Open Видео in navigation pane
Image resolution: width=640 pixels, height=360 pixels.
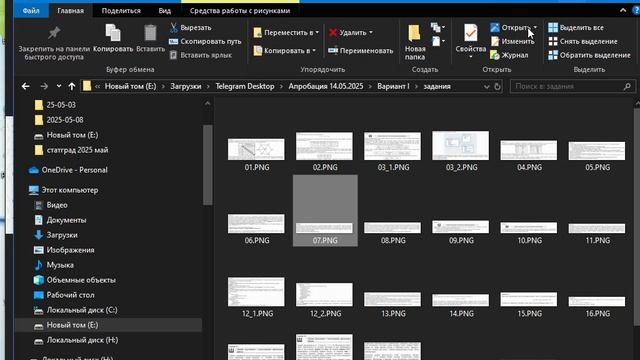[x=57, y=205]
